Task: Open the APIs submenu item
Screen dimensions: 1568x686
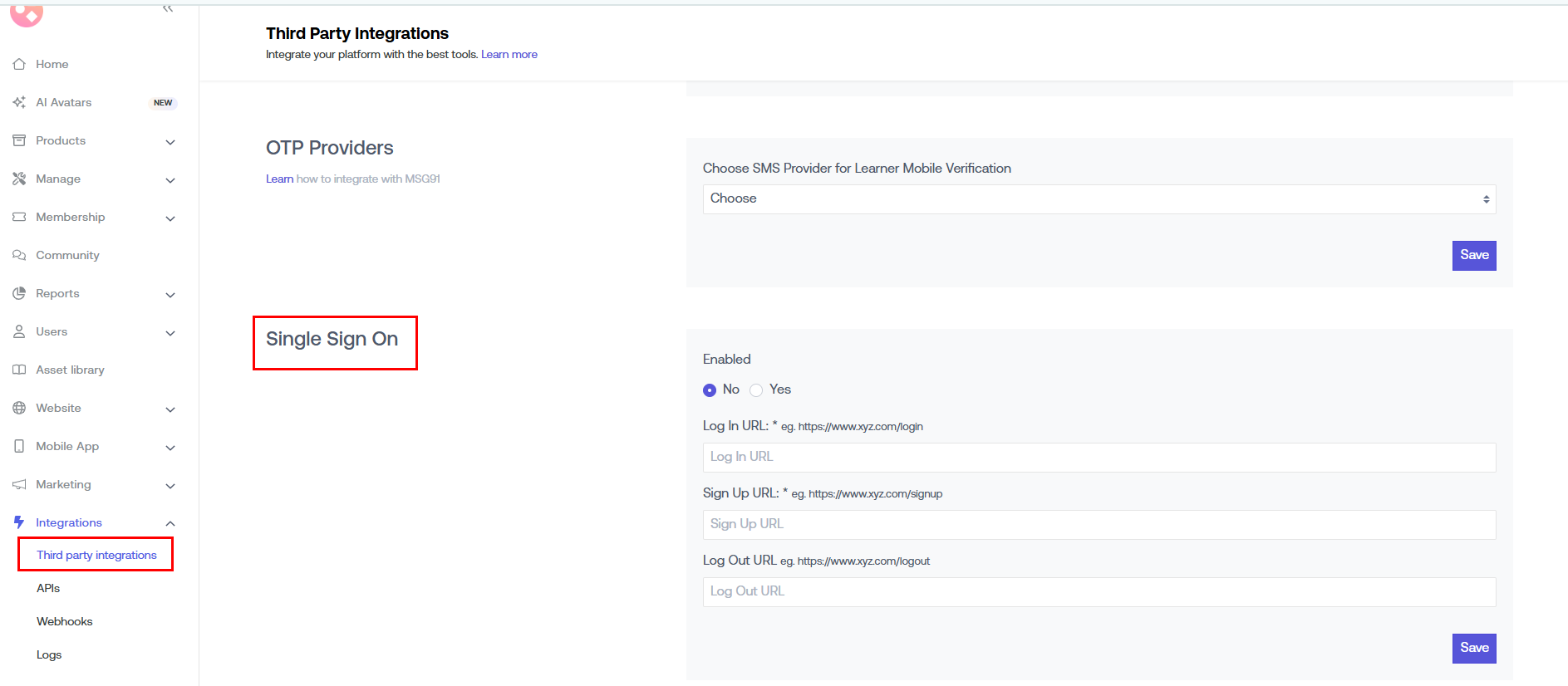Action: 48,588
